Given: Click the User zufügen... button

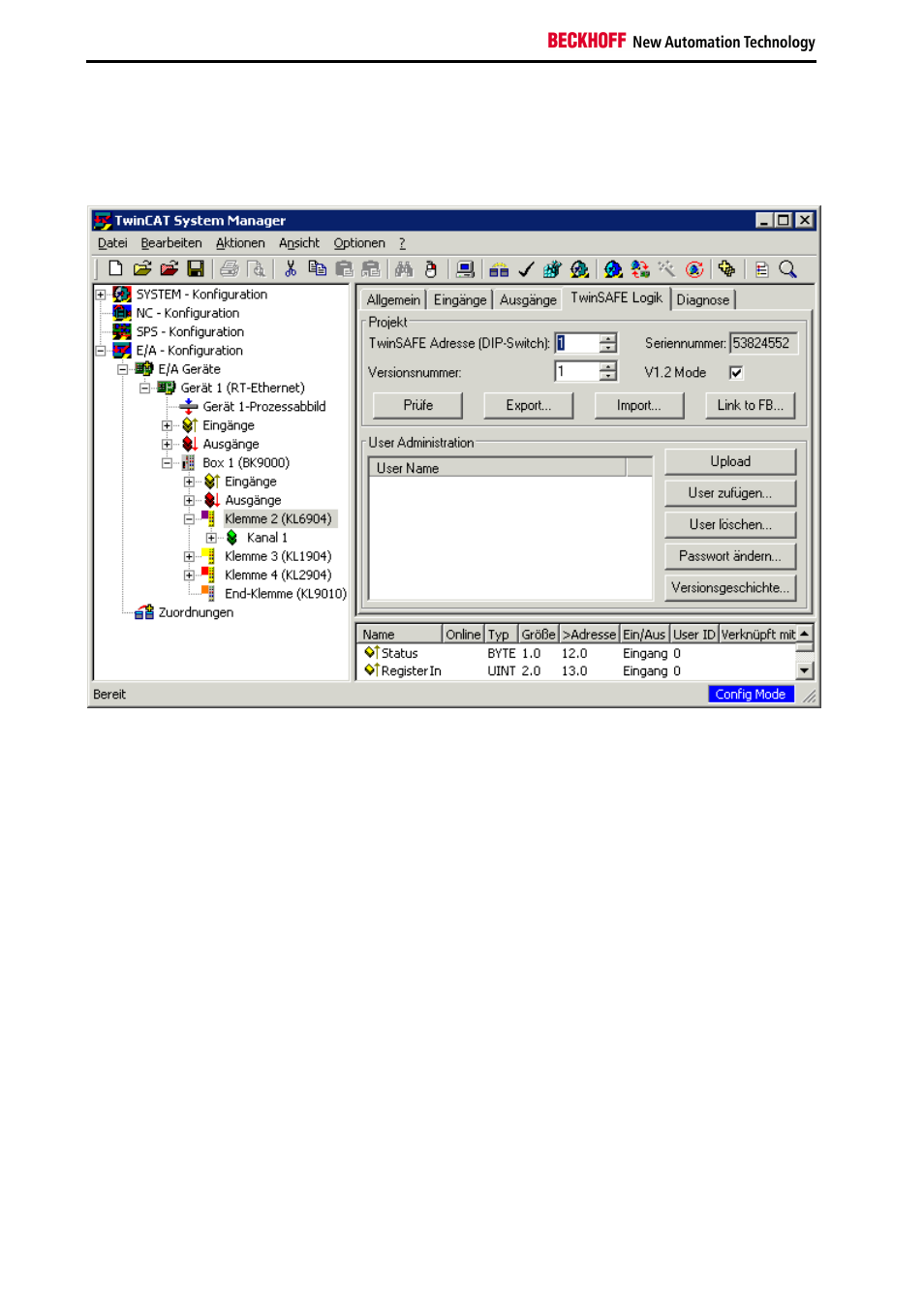Looking at the screenshot, I should click(x=730, y=493).
